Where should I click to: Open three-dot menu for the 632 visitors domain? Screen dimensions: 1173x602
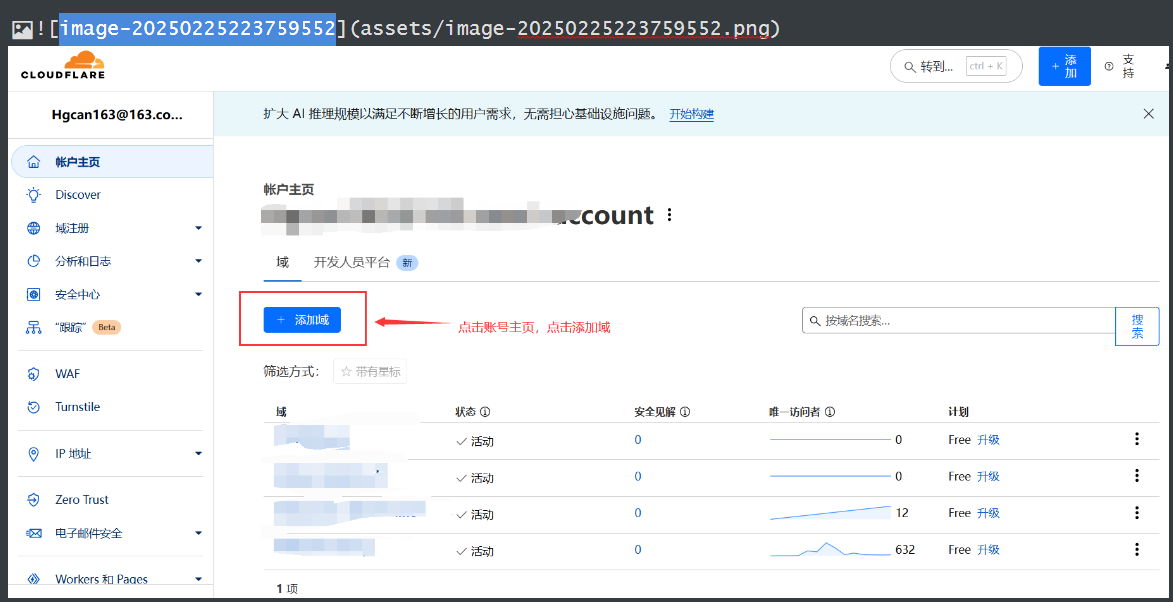tap(1136, 549)
